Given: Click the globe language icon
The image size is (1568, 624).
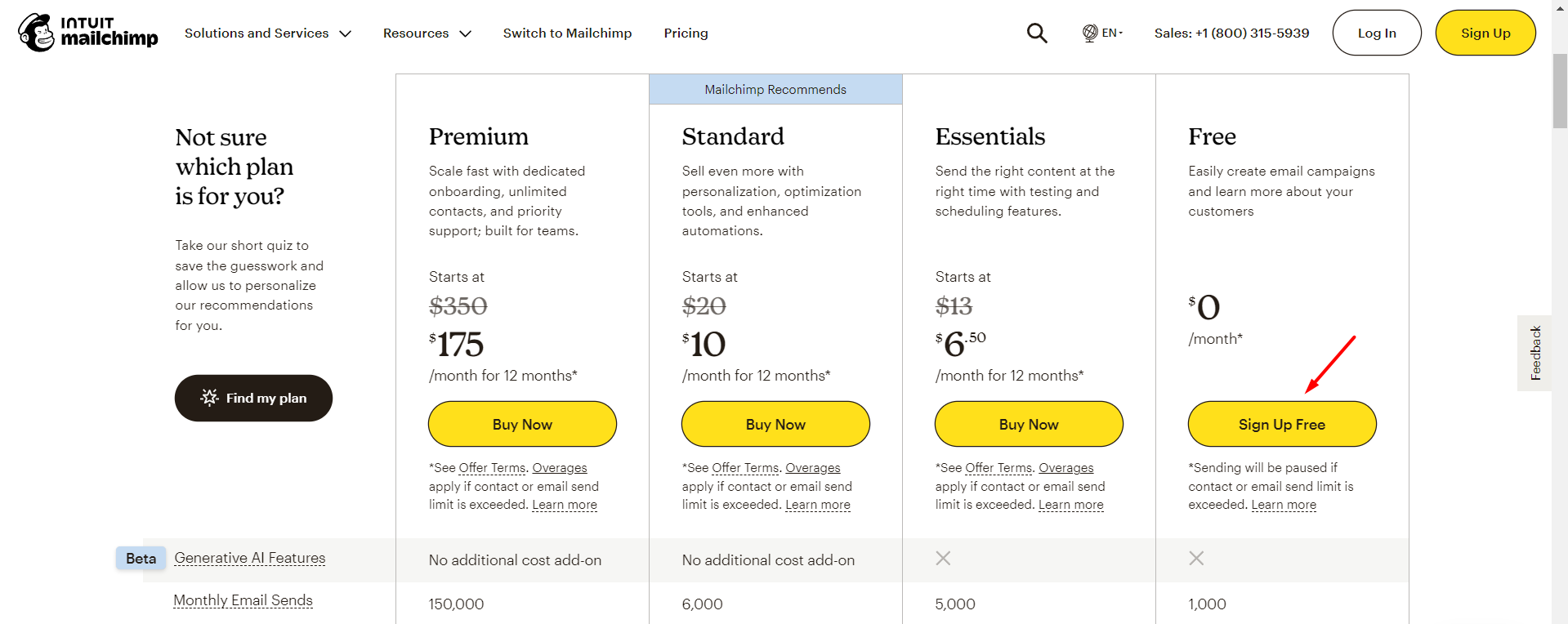Looking at the screenshot, I should pyautogui.click(x=1090, y=33).
